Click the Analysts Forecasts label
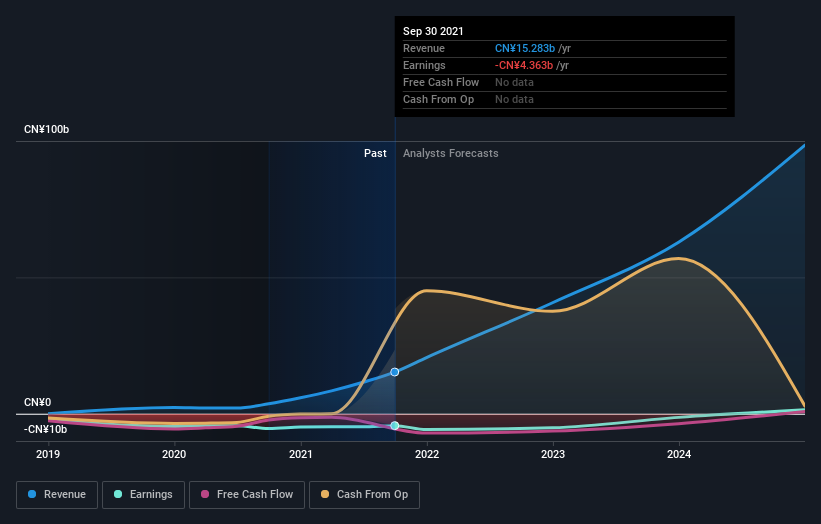821x524 pixels. (x=451, y=153)
